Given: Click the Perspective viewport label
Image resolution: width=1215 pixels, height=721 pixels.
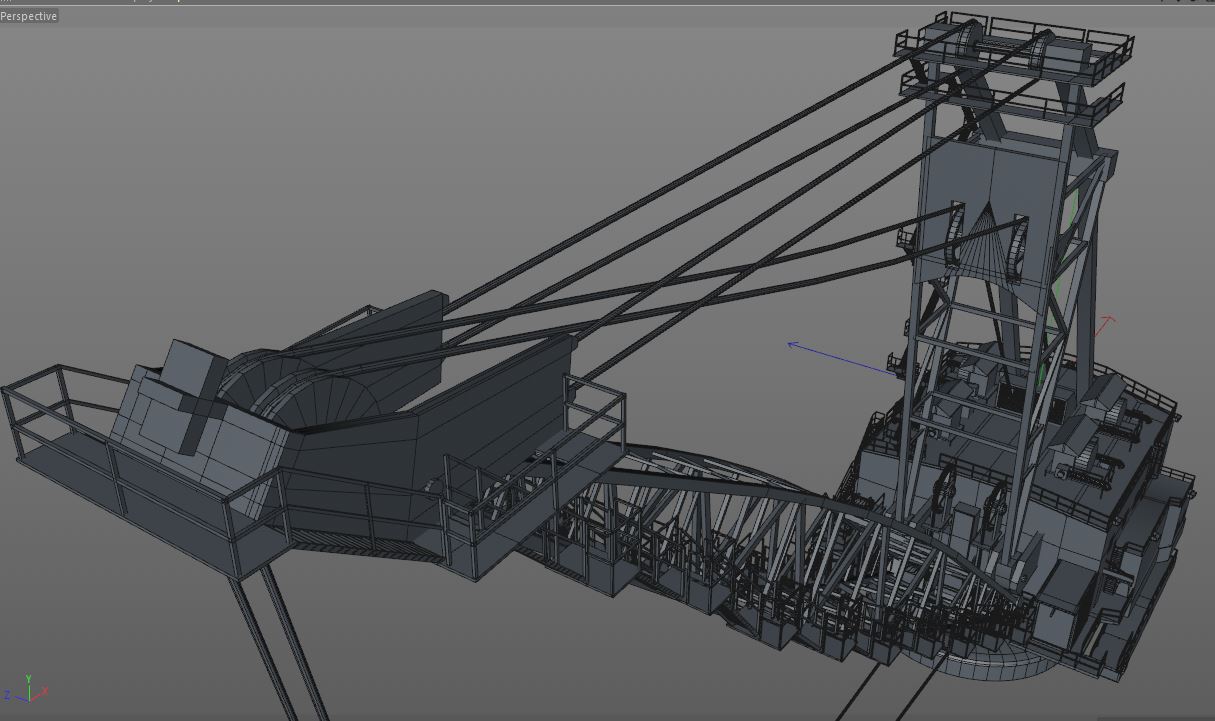Looking at the screenshot, I should coord(29,16).
